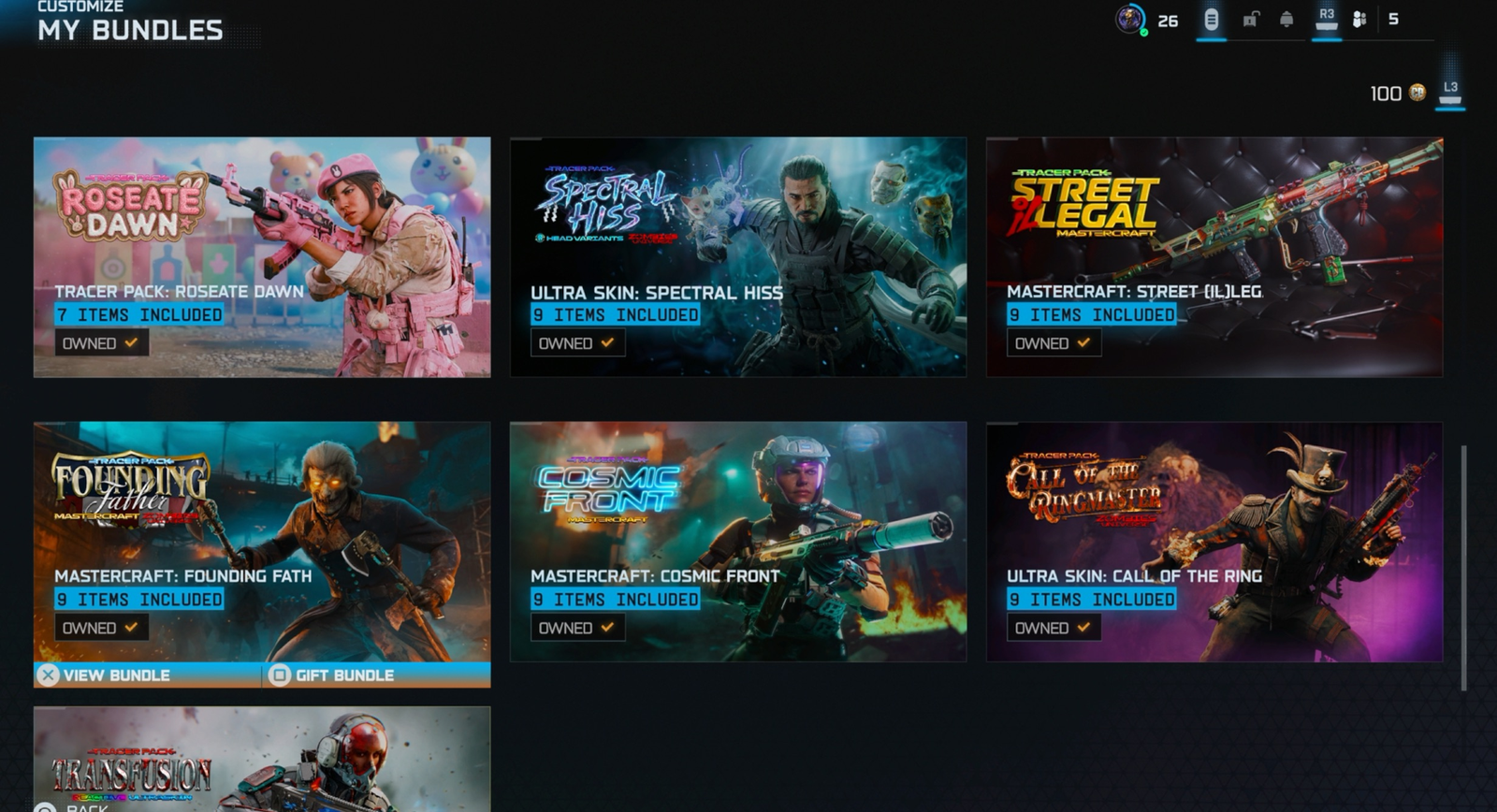Click "9 Items Included" on Street (Il)legal
The image size is (1497, 812).
pyautogui.click(x=1091, y=315)
